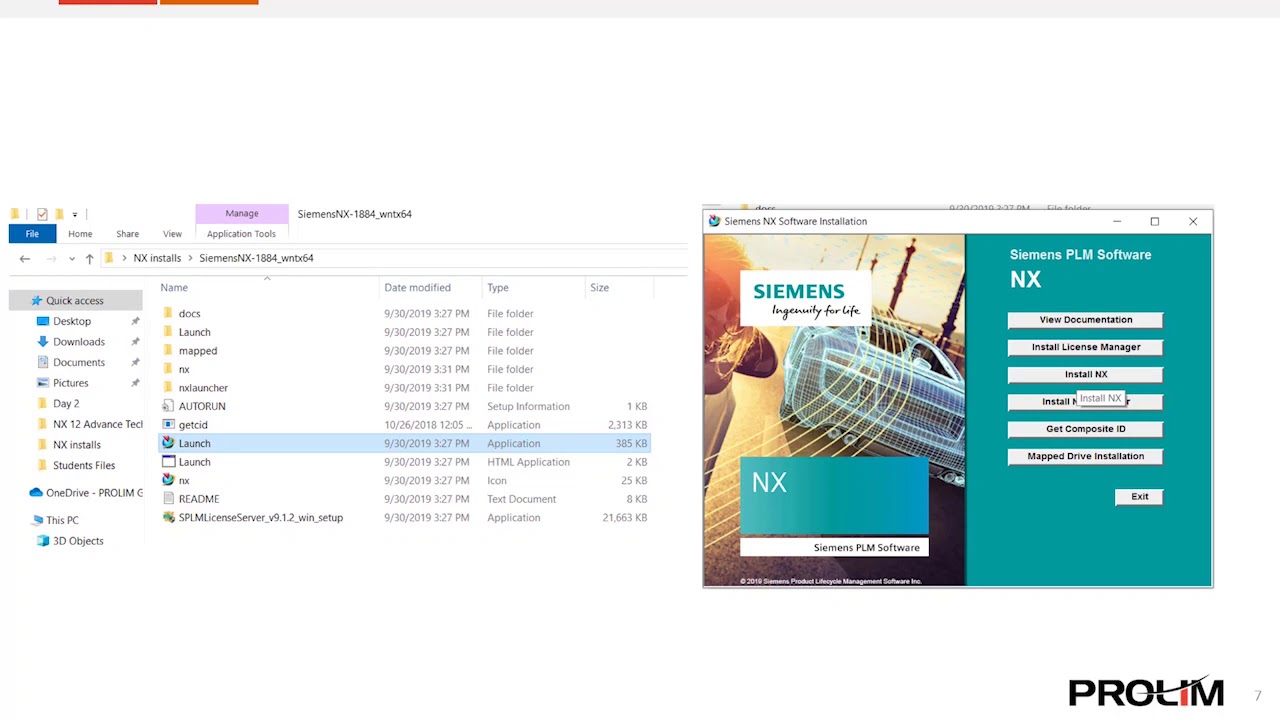Switch to the Home ribbon tab
This screenshot has width=1280, height=720.
pos(80,234)
